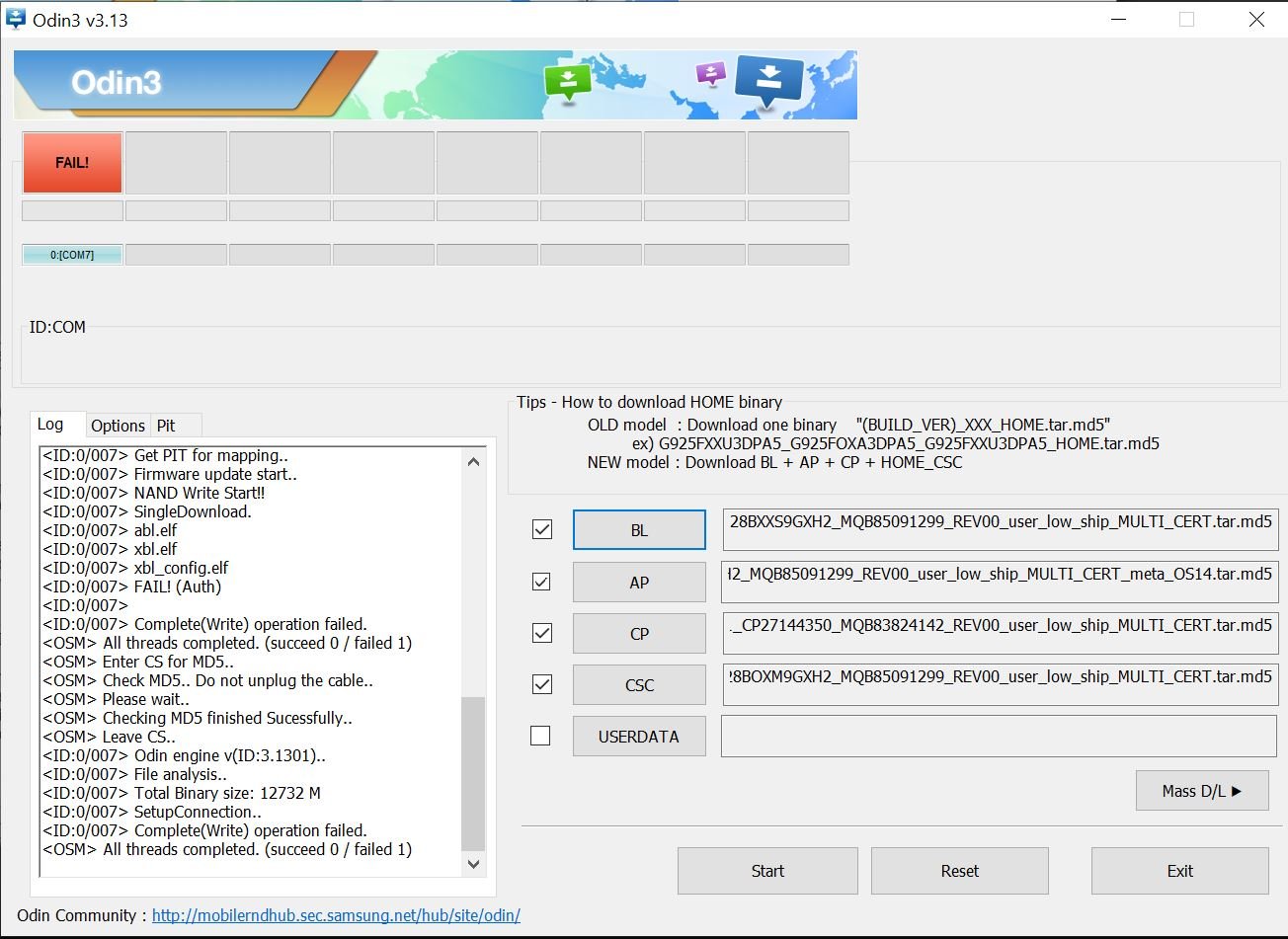Click the log scrollbar down arrow
1288x939 pixels.
(473, 864)
